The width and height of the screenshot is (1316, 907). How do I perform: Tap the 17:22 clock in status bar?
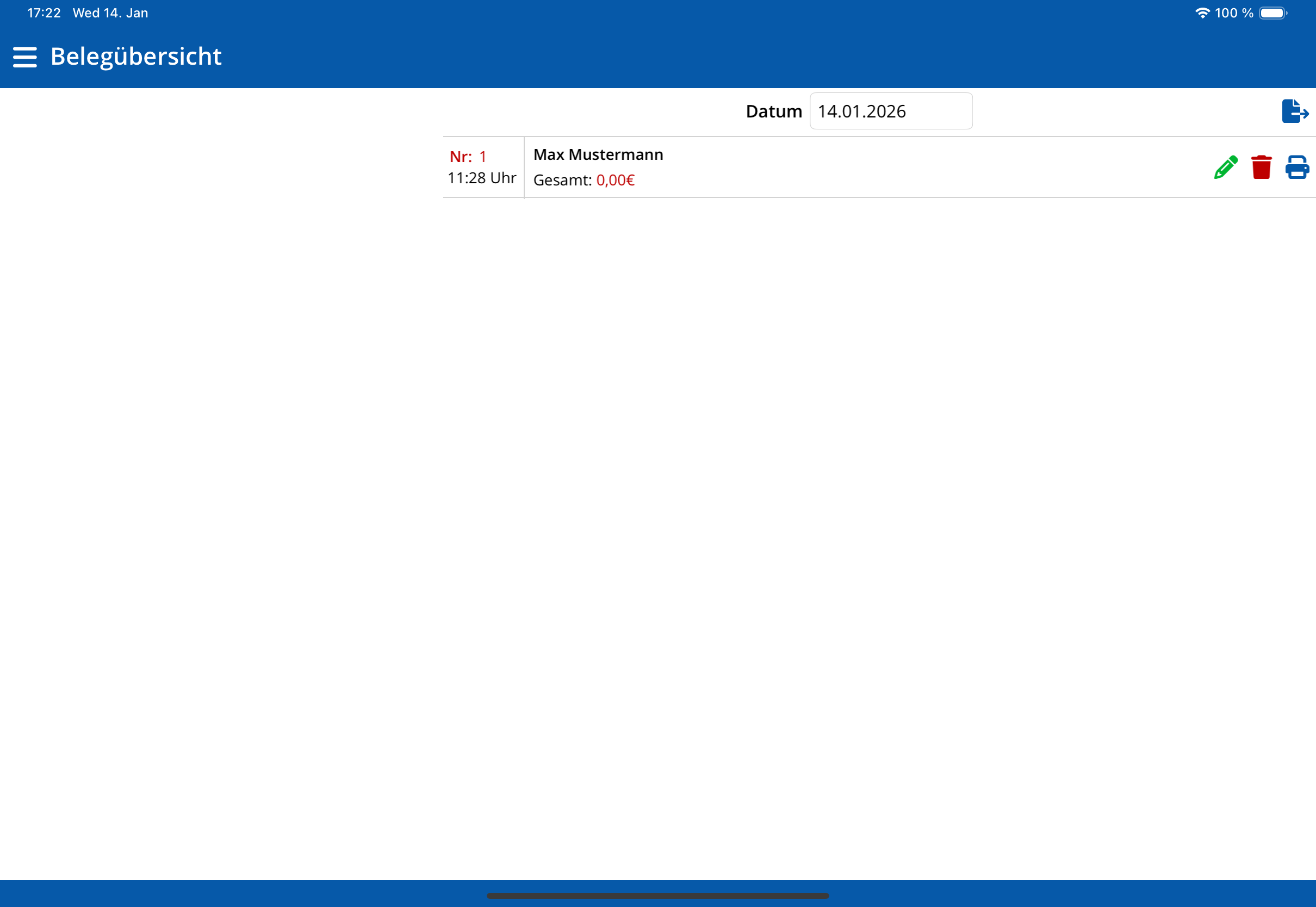44,13
